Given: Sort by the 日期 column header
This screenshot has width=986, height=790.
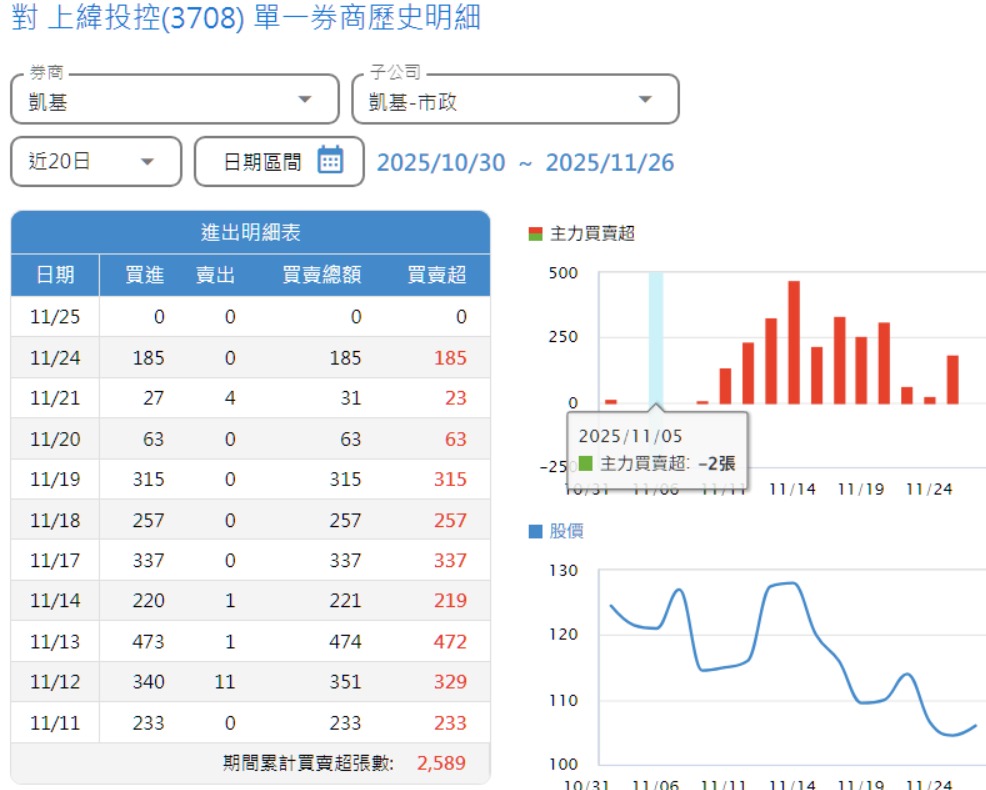Looking at the screenshot, I should [55, 275].
